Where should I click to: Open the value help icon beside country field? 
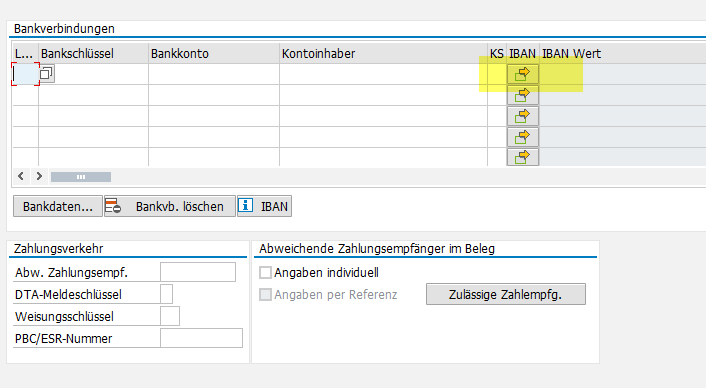[47, 74]
